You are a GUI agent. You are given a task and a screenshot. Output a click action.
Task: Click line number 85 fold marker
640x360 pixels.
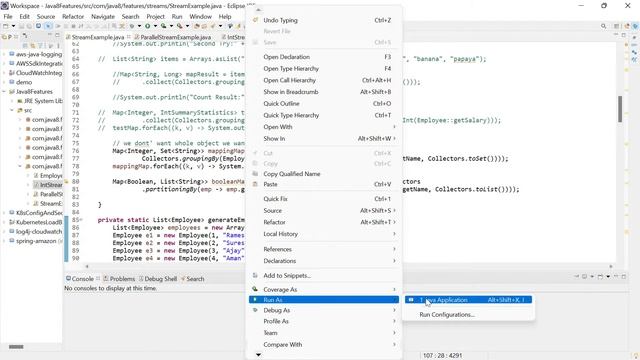click(x=82, y=220)
